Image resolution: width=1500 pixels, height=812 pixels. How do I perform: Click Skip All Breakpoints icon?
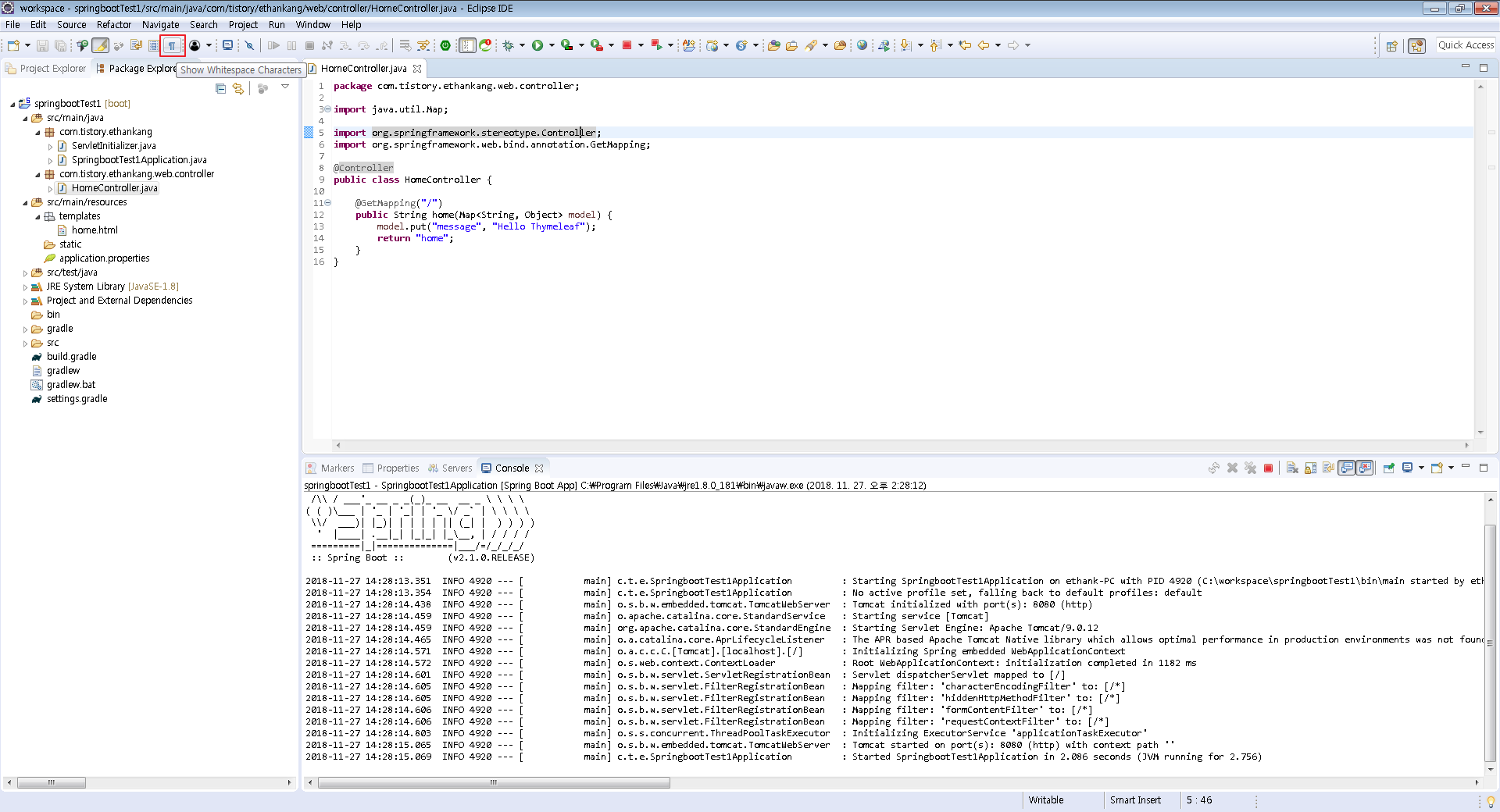(x=249, y=45)
